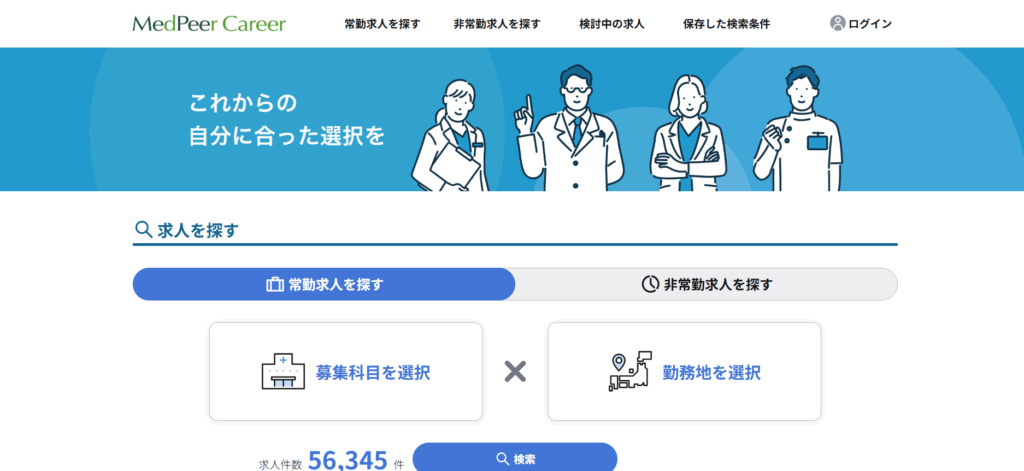The width and height of the screenshot is (1024, 471).
Task: Switch to 常勤求人を探す search tab
Action: [x=324, y=284]
